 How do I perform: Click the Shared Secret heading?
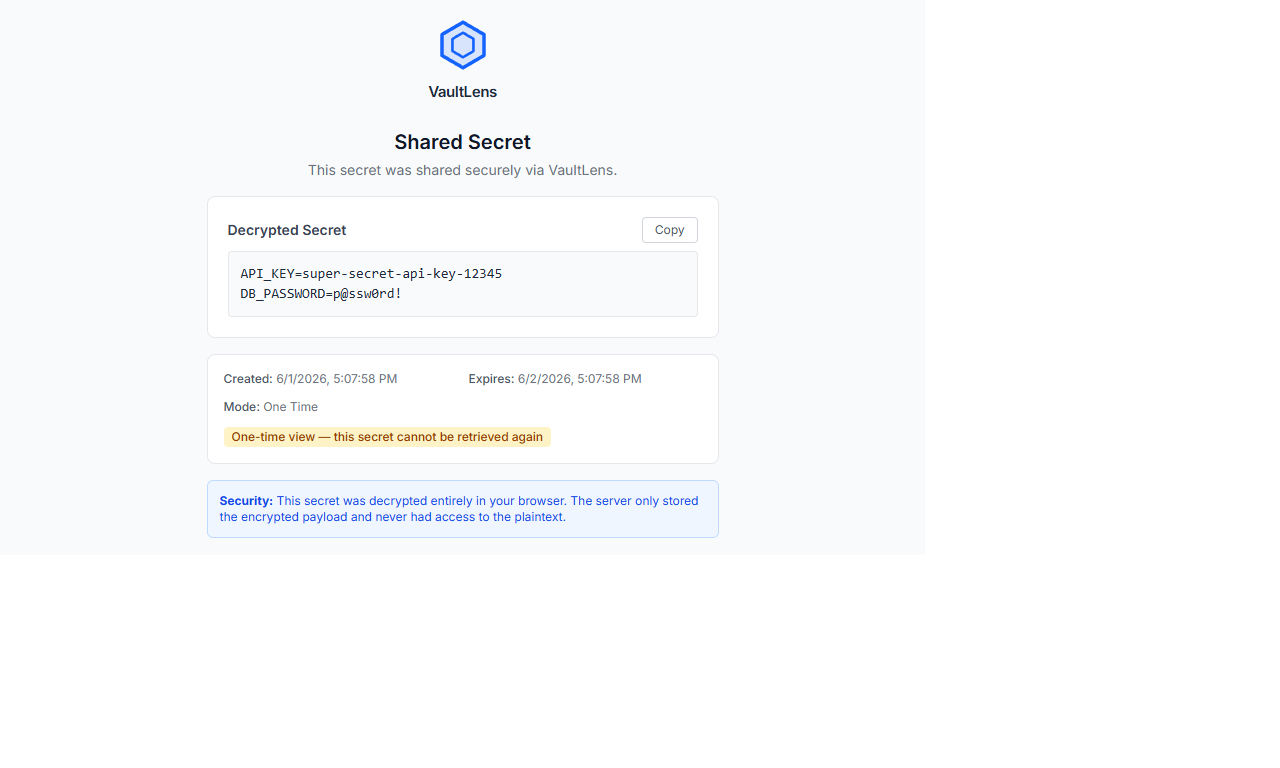point(463,142)
